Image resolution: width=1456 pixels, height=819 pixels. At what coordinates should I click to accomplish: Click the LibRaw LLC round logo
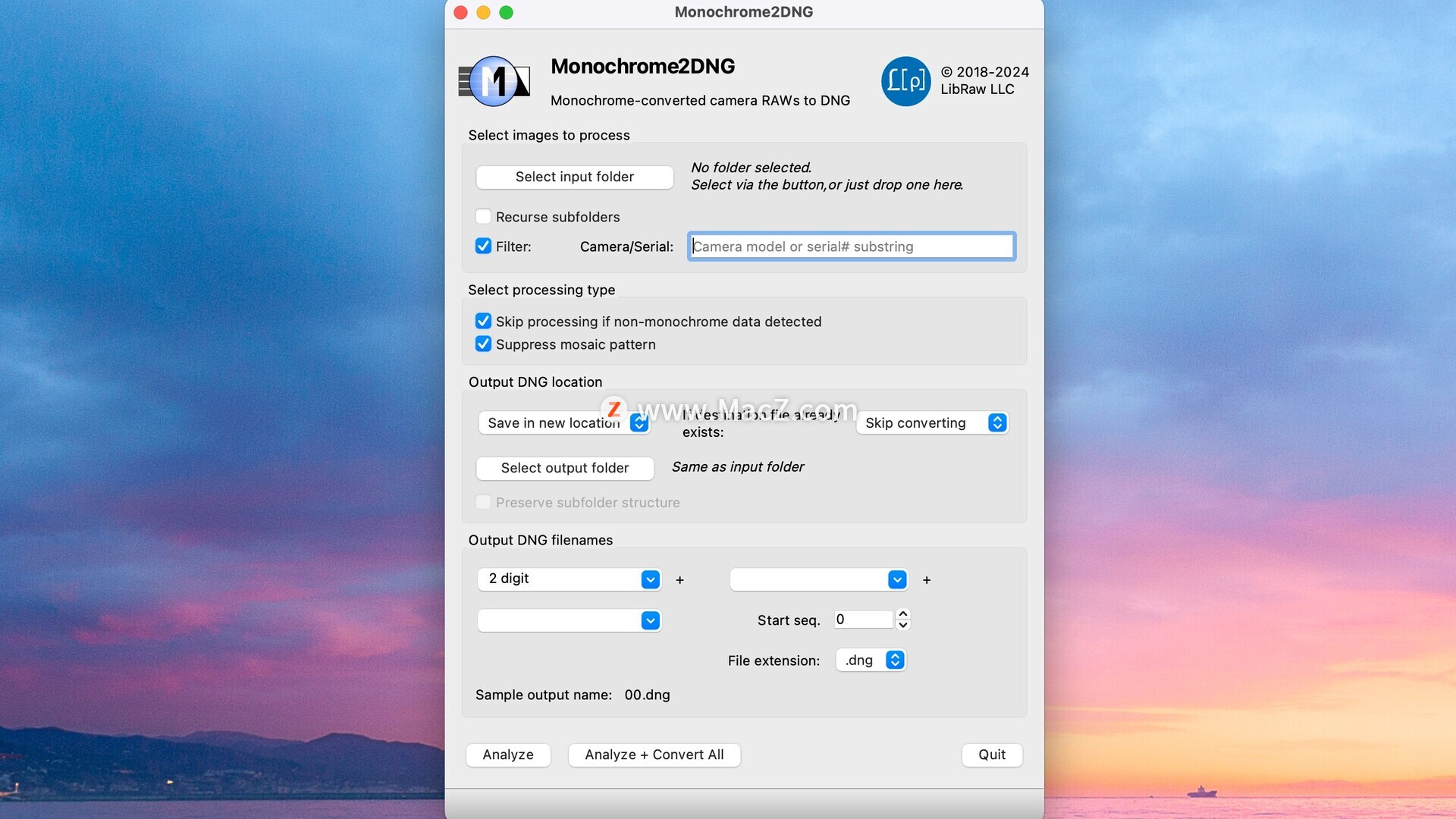click(905, 81)
